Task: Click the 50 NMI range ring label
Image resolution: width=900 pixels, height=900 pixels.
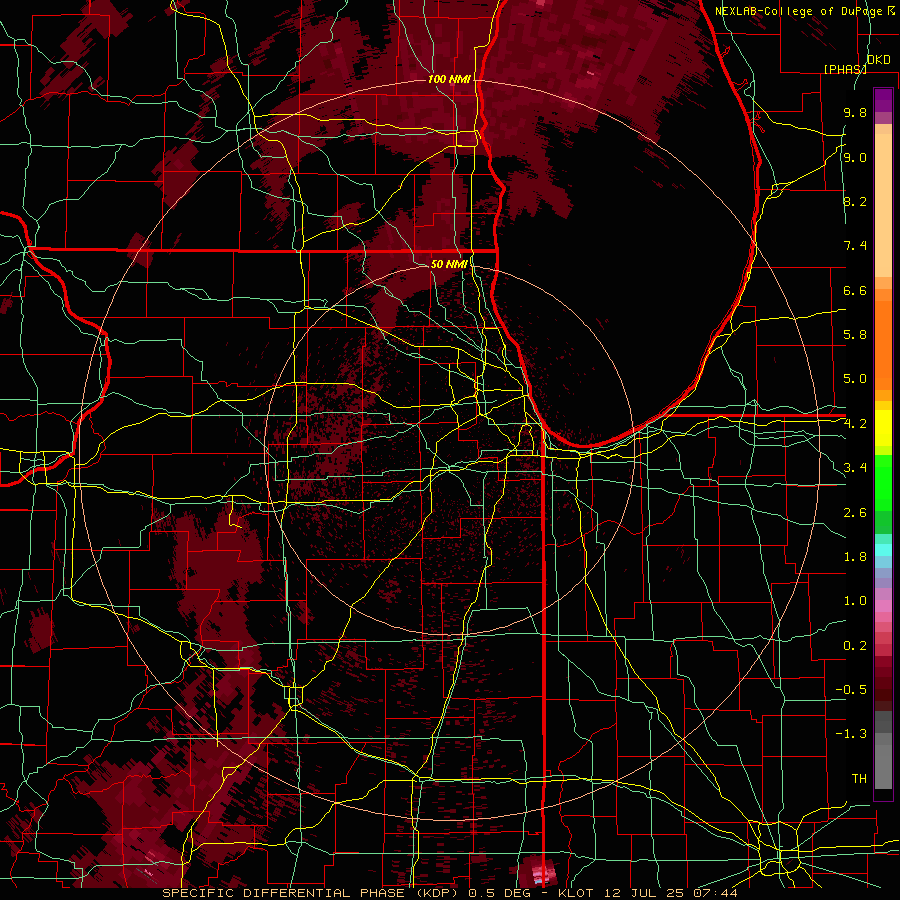Action: (449, 264)
